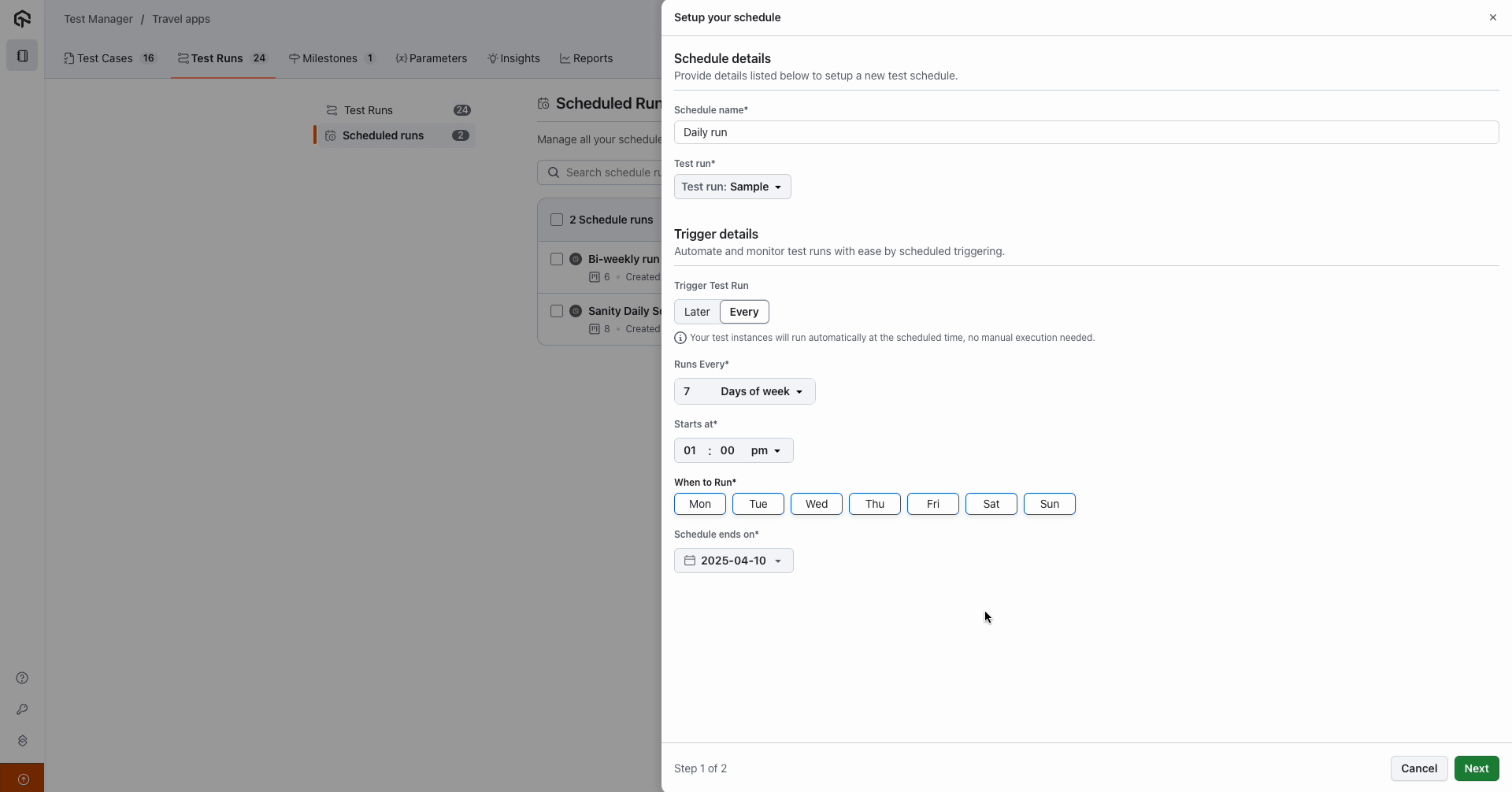1512x792 pixels.
Task: Open the Schedule ends on date picker
Action: tap(733, 561)
